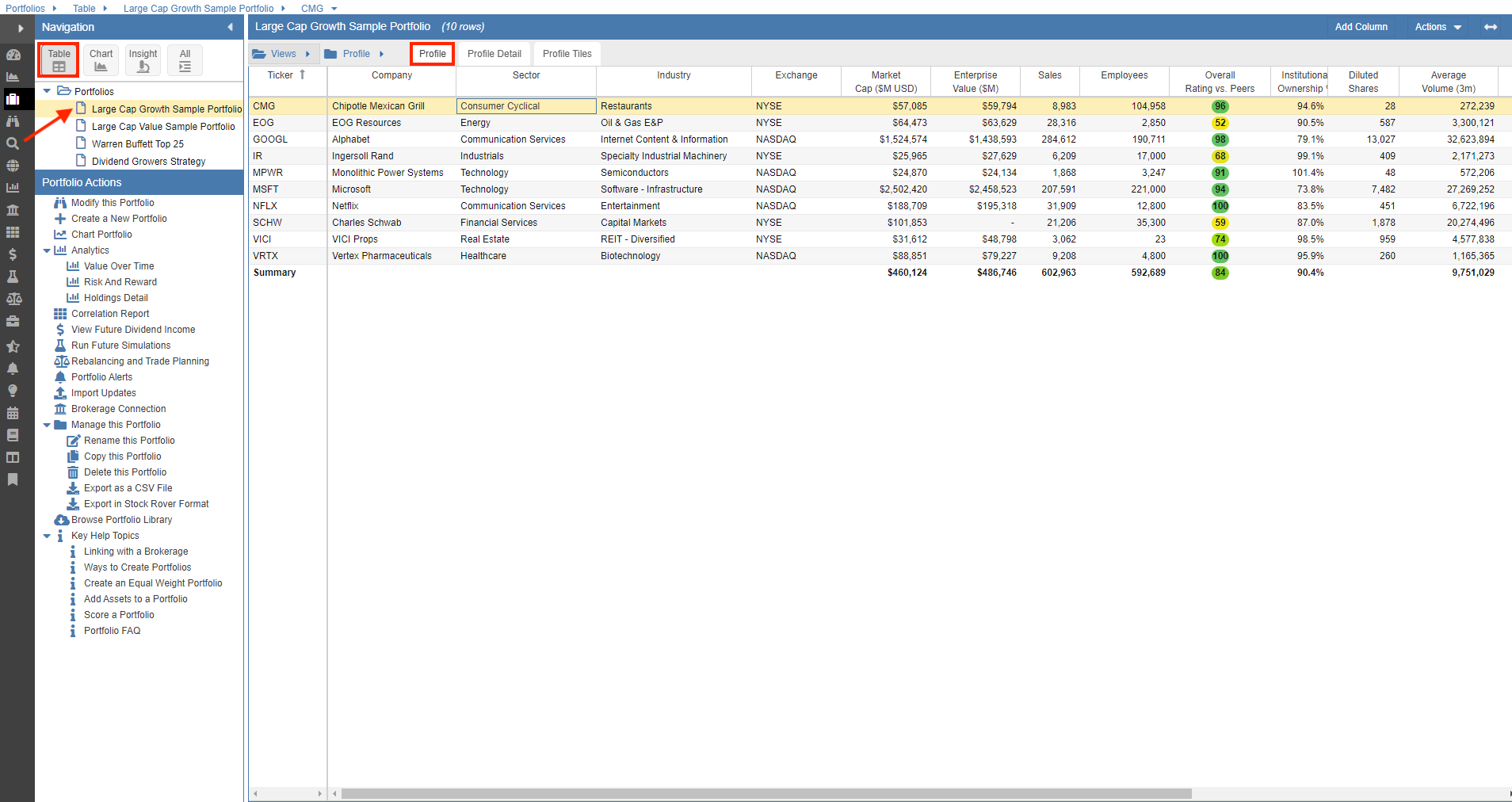Click the toolbox icon in the sidebar
Image resolution: width=1512 pixels, height=802 pixels.
[13, 321]
